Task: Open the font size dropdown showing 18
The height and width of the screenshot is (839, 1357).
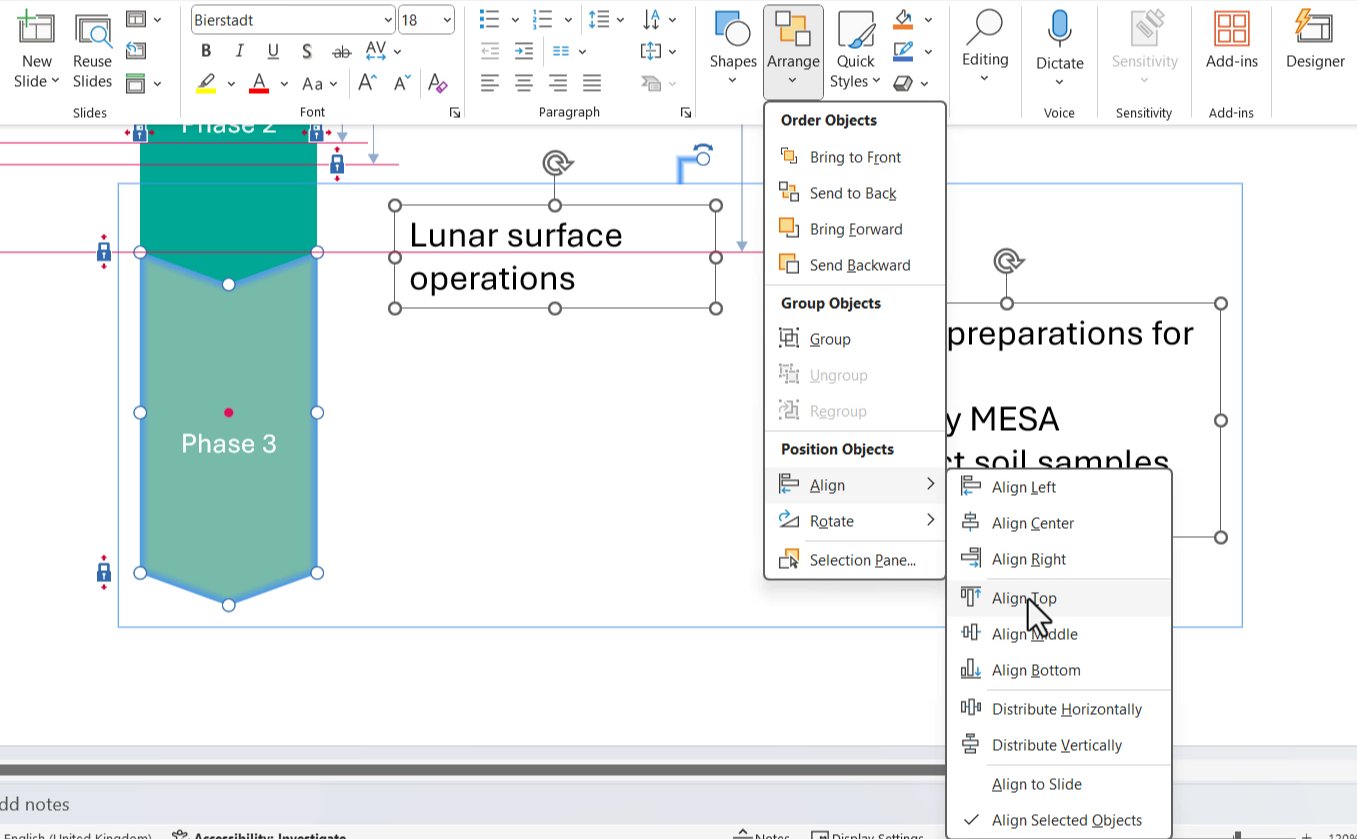Action: coord(446,20)
